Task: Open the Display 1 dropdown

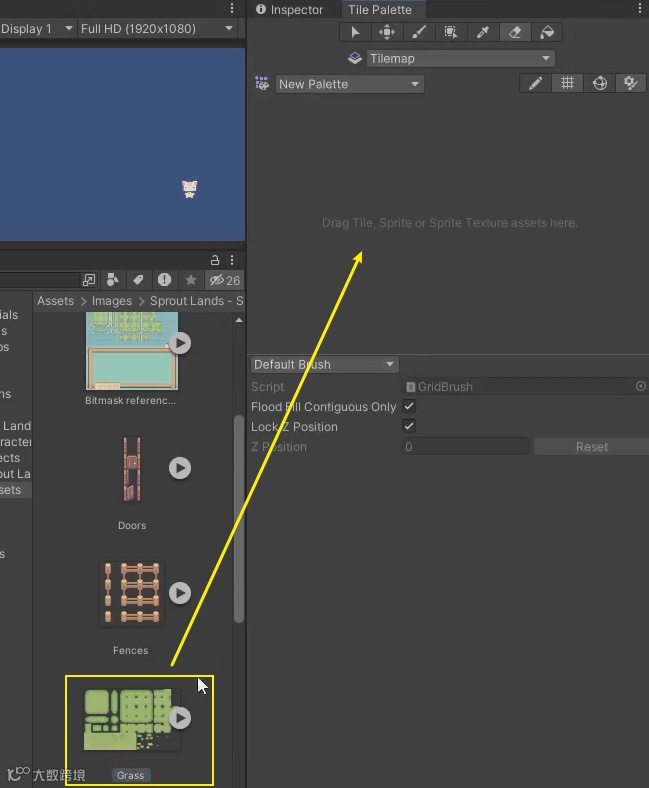Action: pos(37,29)
